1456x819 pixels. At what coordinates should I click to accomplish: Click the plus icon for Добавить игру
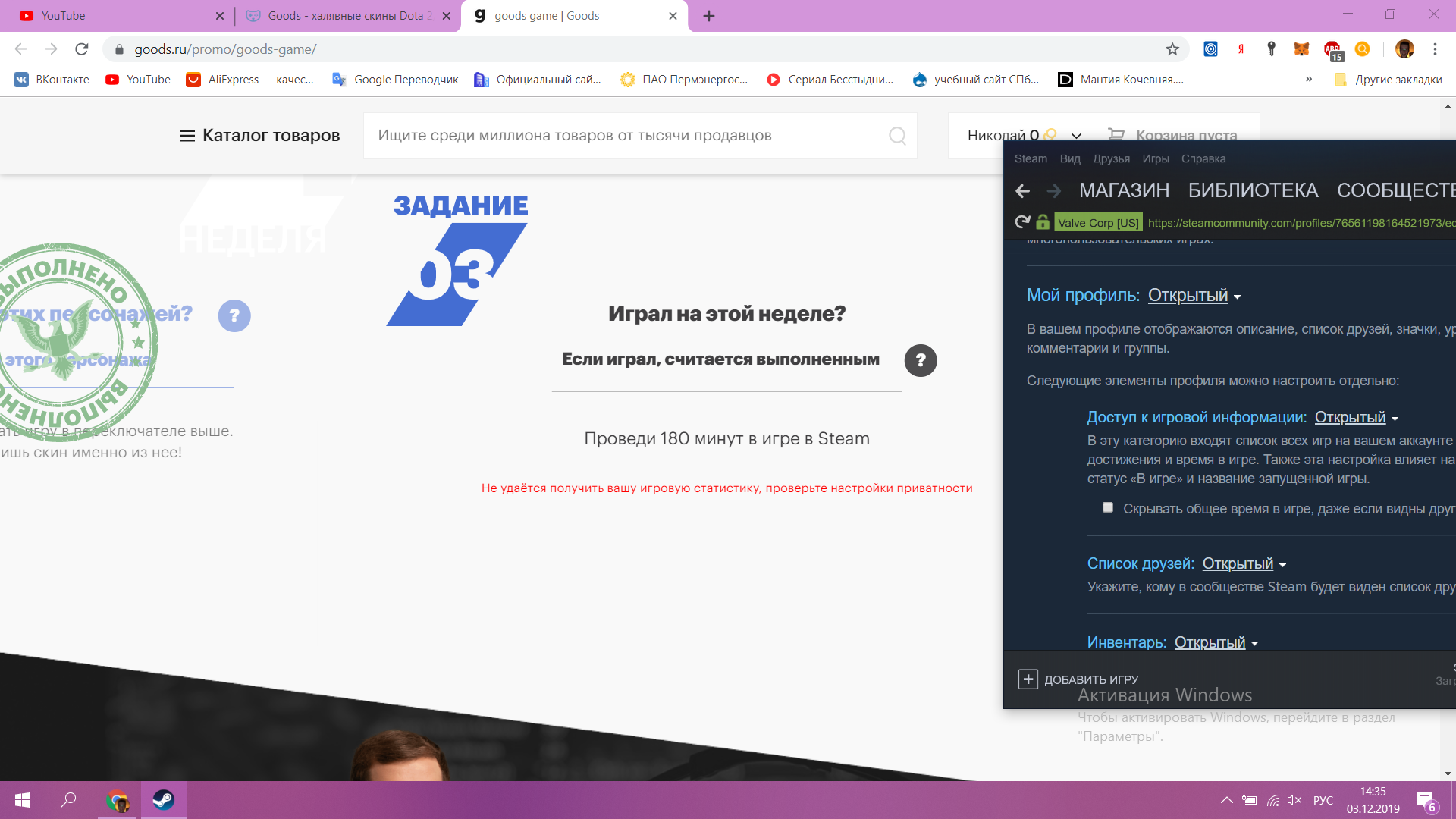click(1028, 679)
